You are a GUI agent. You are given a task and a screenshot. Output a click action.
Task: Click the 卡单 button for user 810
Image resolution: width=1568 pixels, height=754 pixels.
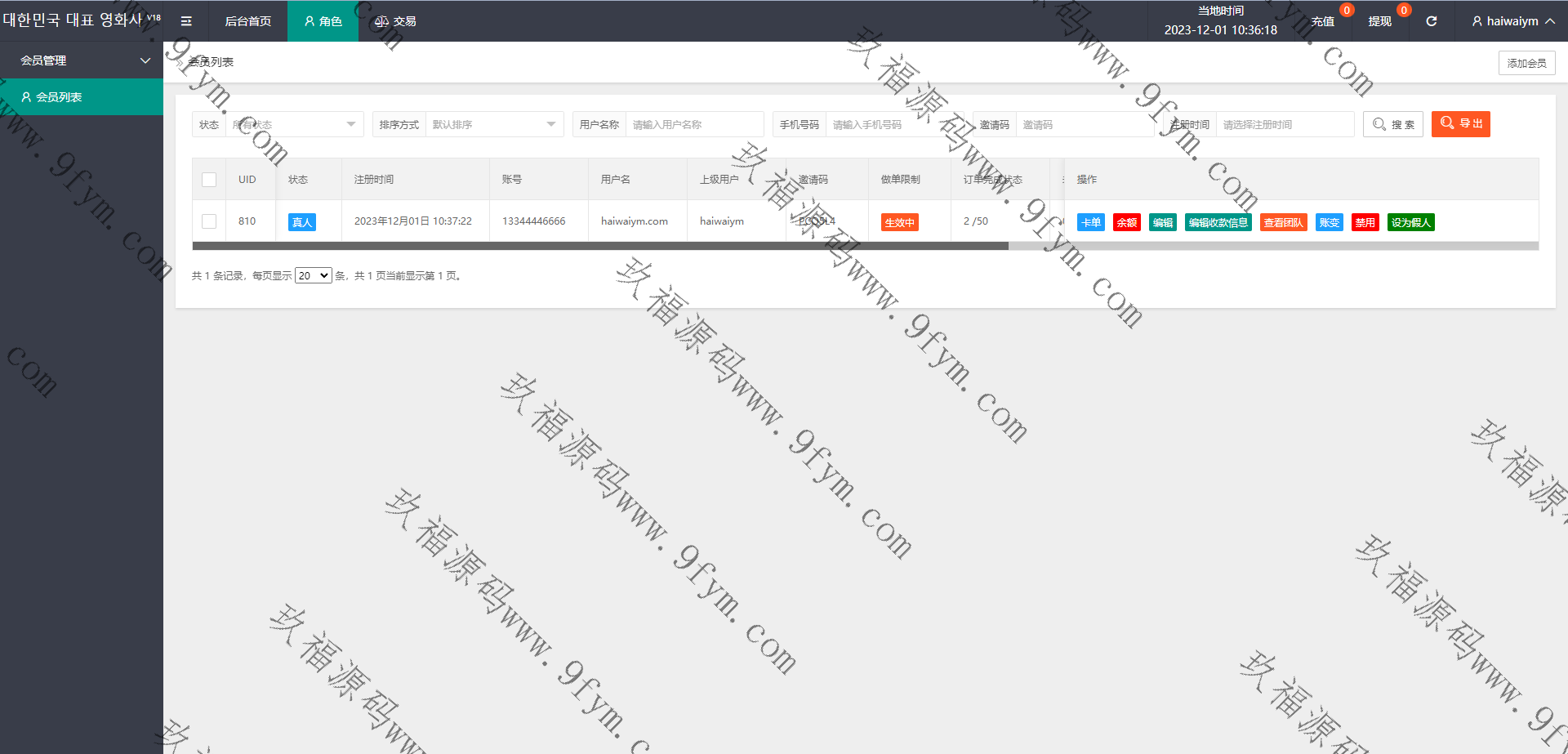[x=1090, y=222]
